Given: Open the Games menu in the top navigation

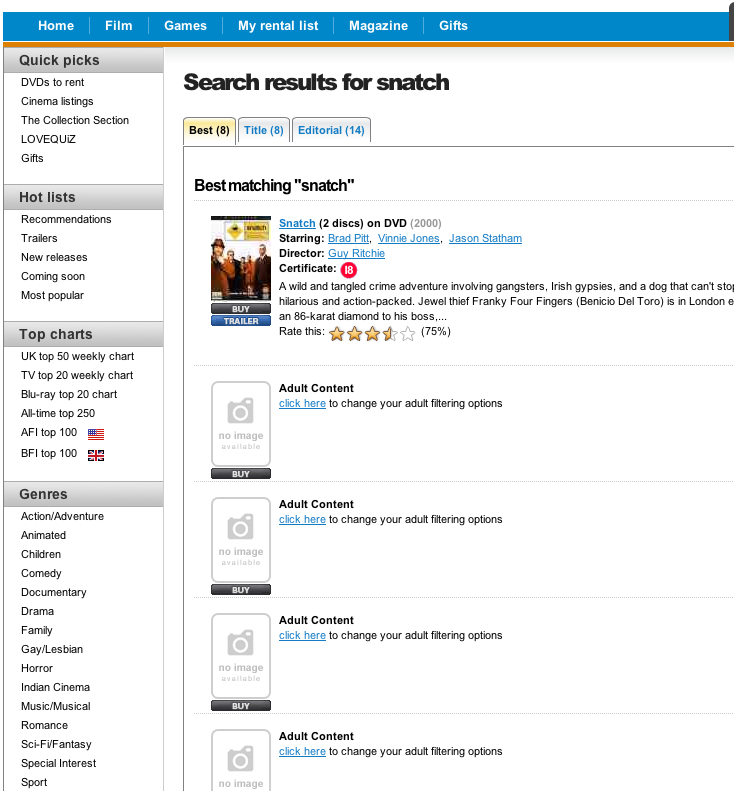Looking at the screenshot, I should pos(185,26).
